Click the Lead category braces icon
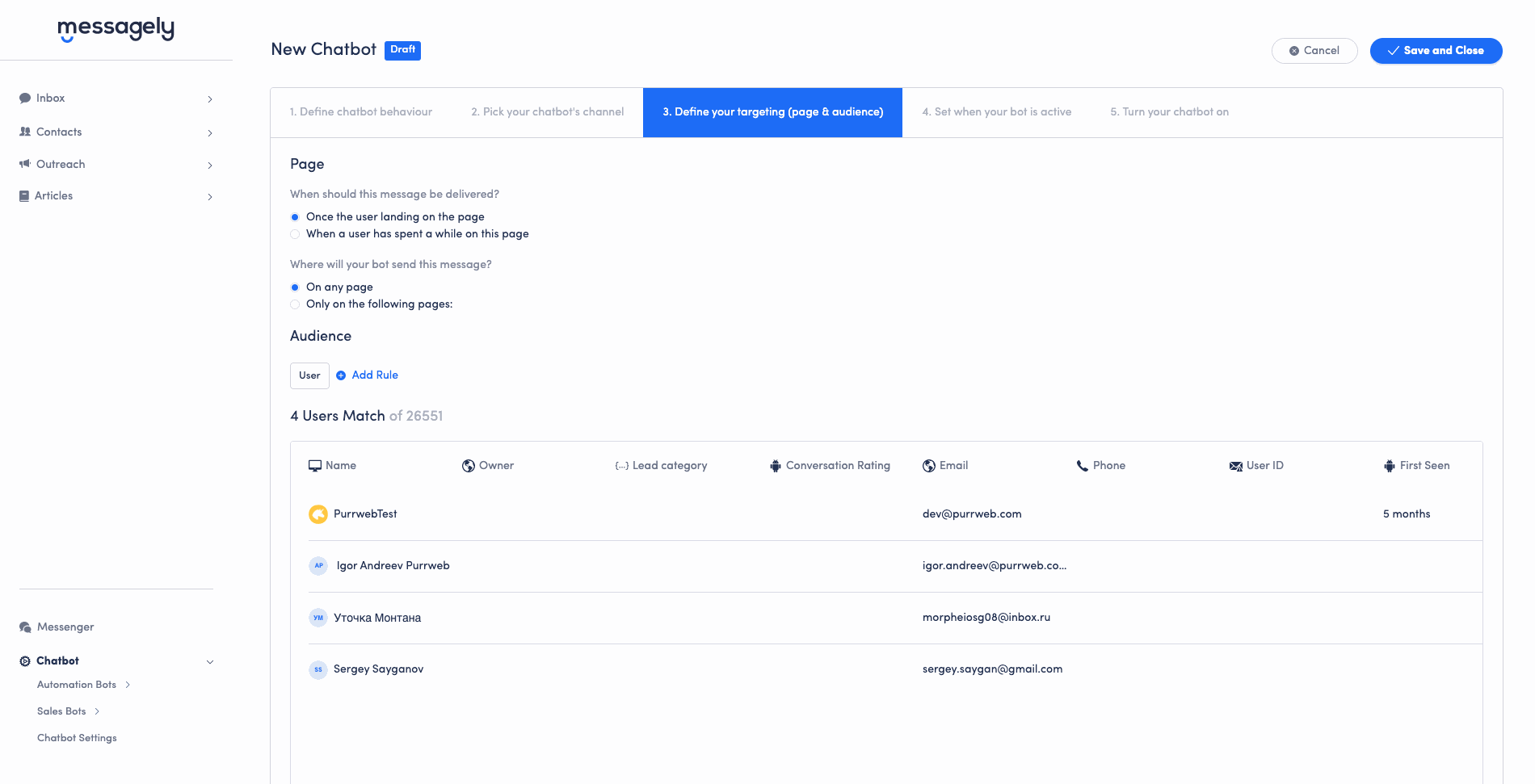Viewport: 1535px width, 784px height. [622, 466]
